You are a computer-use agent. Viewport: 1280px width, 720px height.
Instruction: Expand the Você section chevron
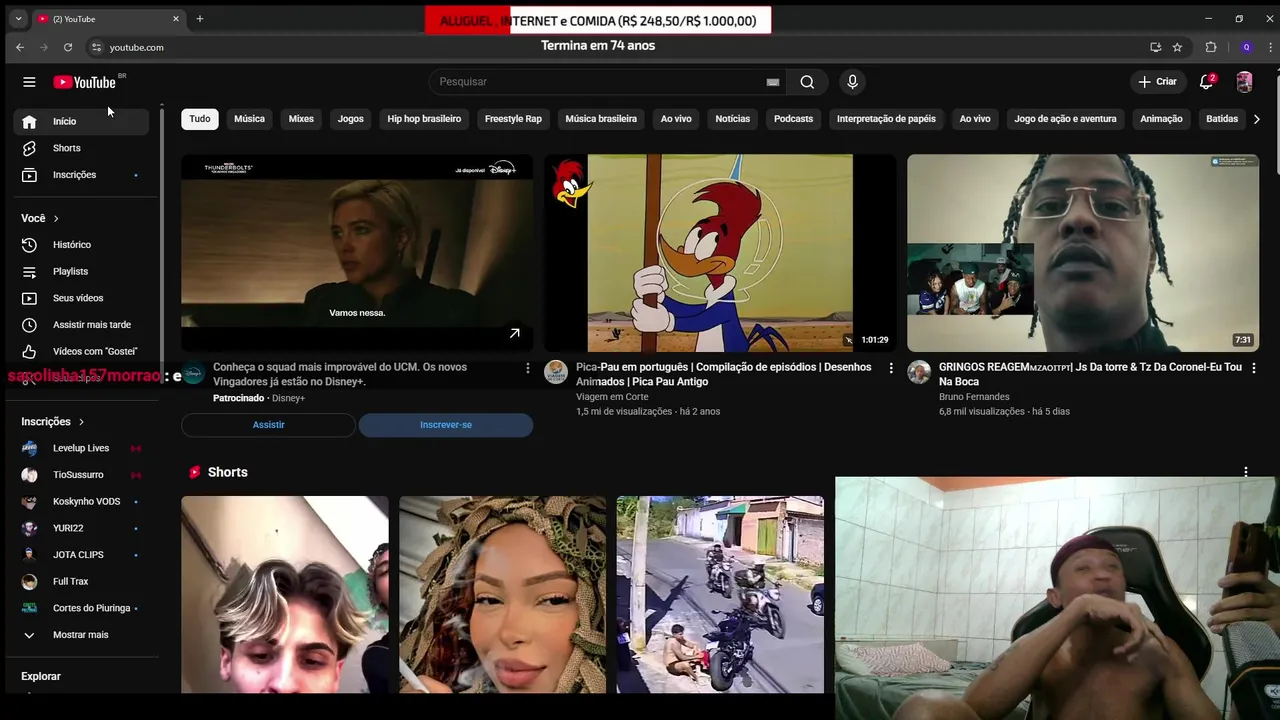[x=56, y=218]
